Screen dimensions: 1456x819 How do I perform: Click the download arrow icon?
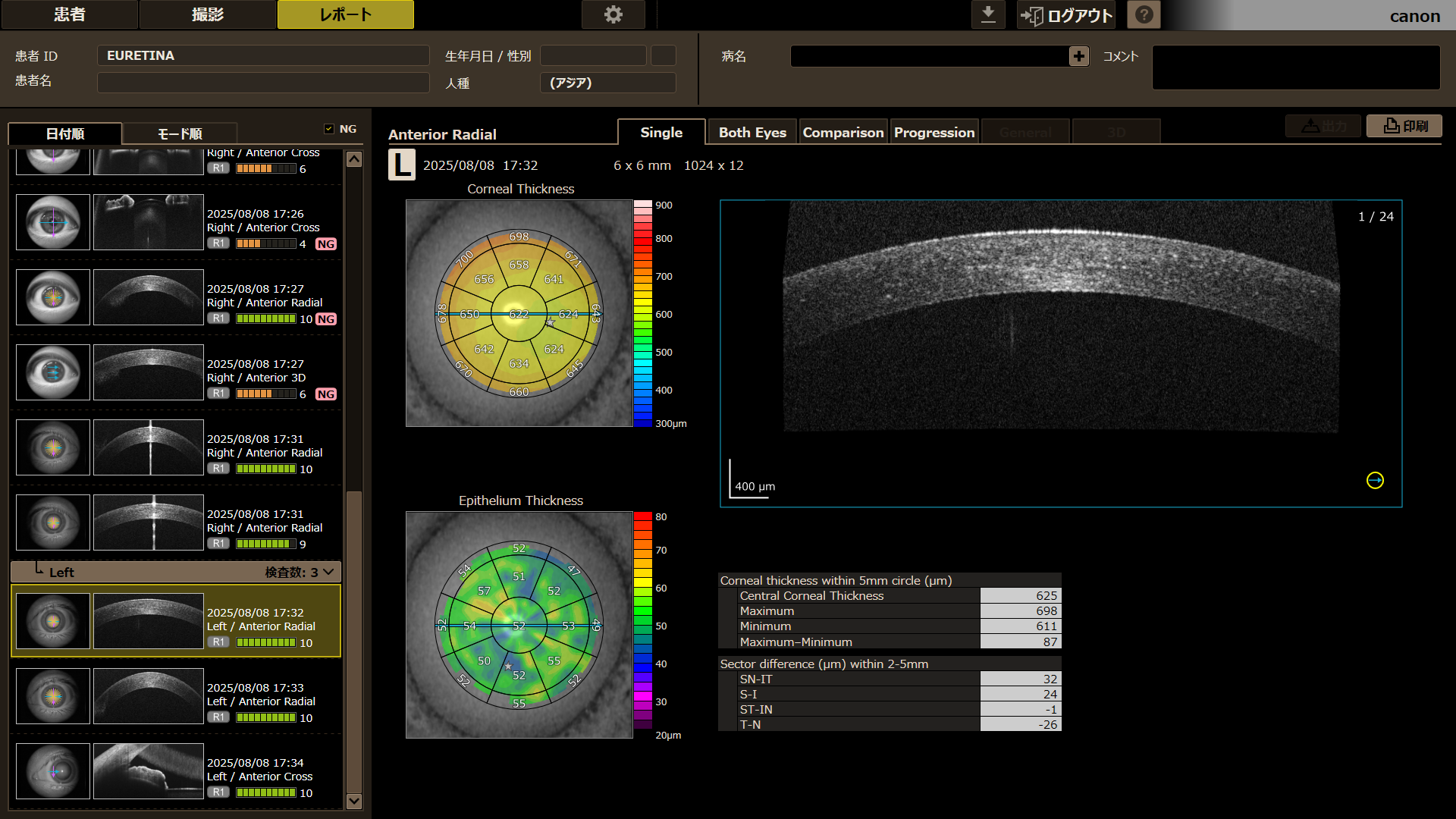[988, 14]
